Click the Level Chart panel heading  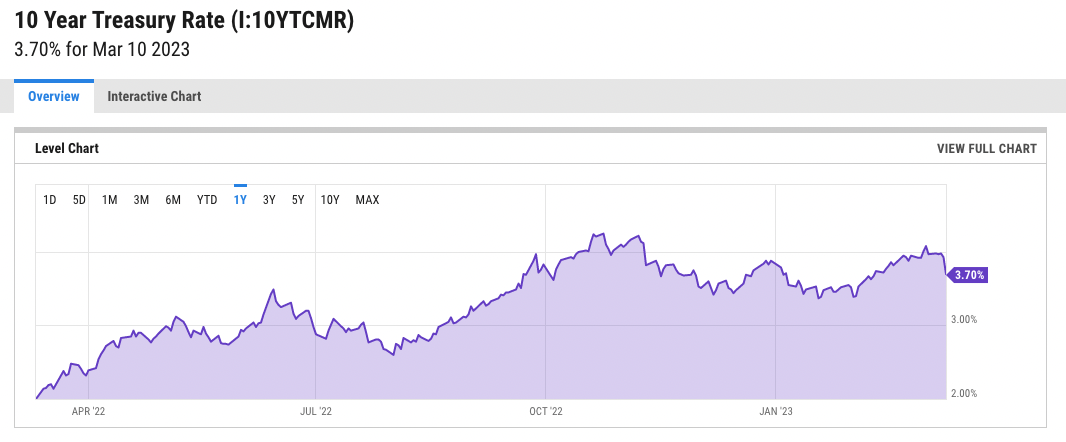click(x=67, y=149)
